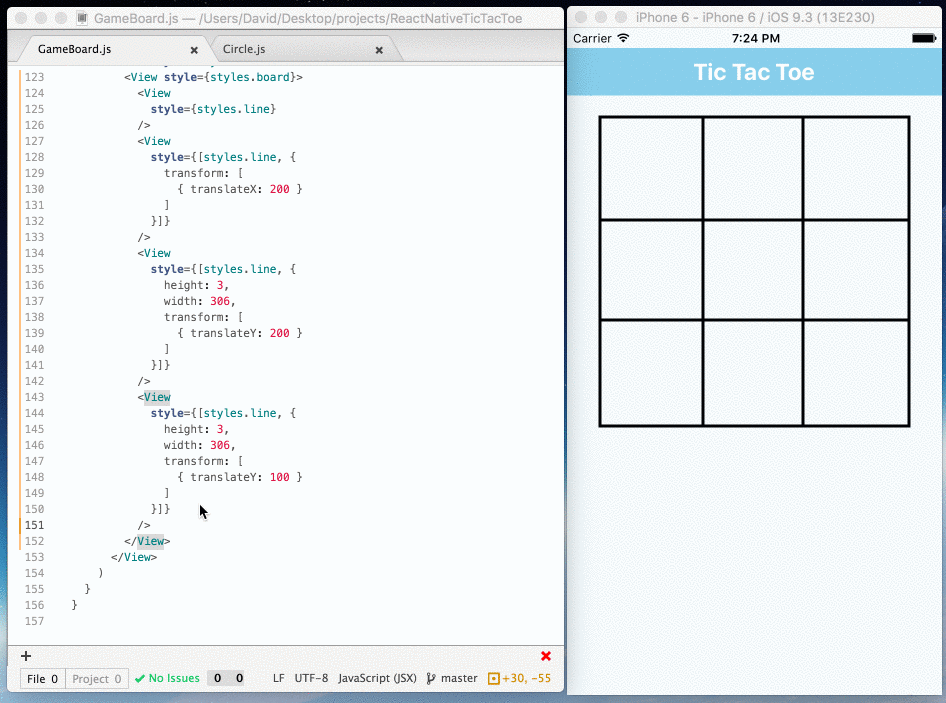Viewport: 946px width, 703px height.
Task: Click the plus icon in bottom panel
Action: pos(26,656)
